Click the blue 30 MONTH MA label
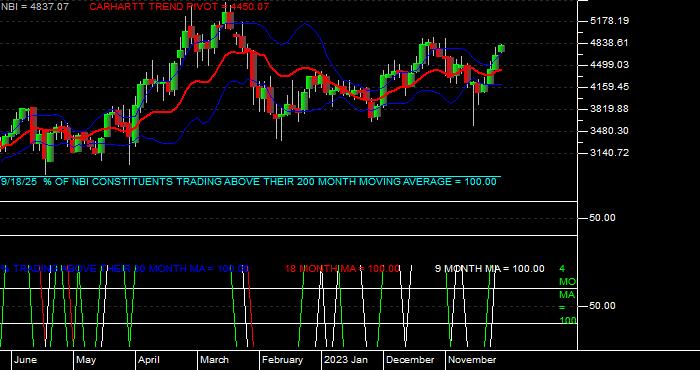 pos(124,269)
